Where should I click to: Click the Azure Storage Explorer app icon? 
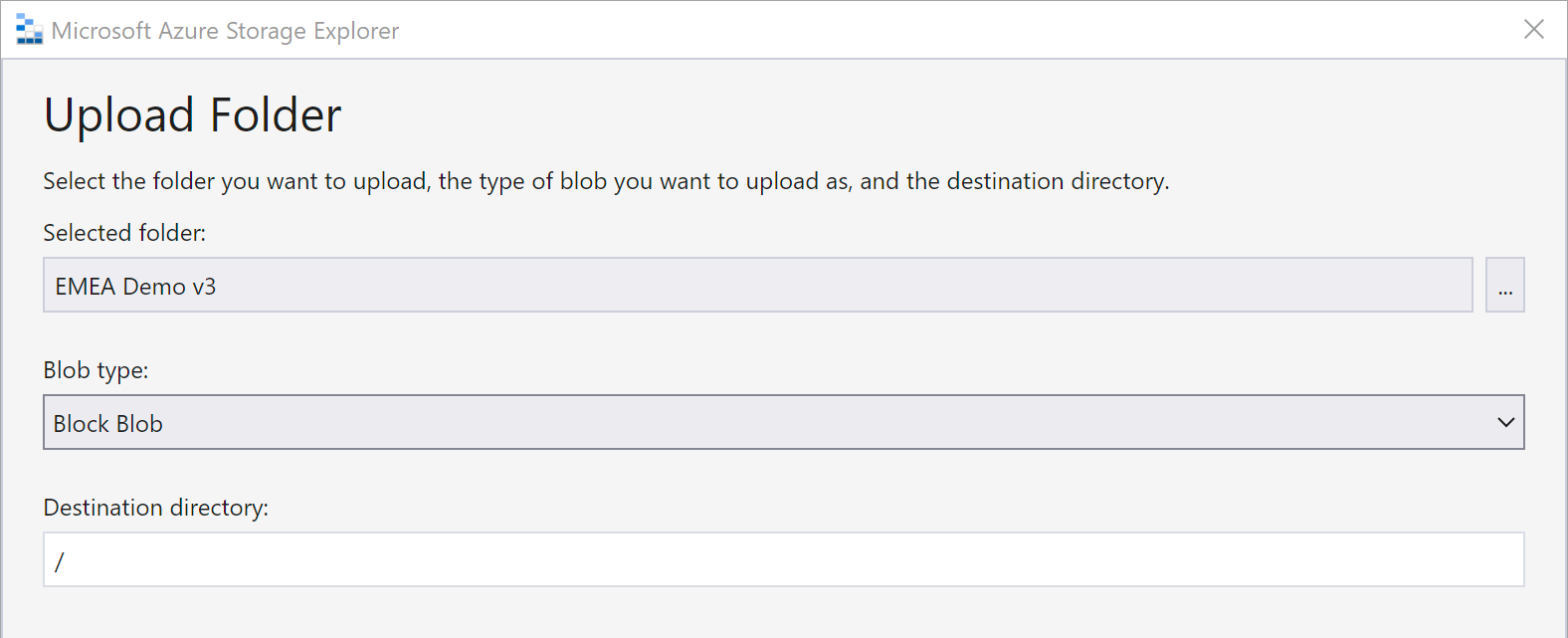point(29,30)
